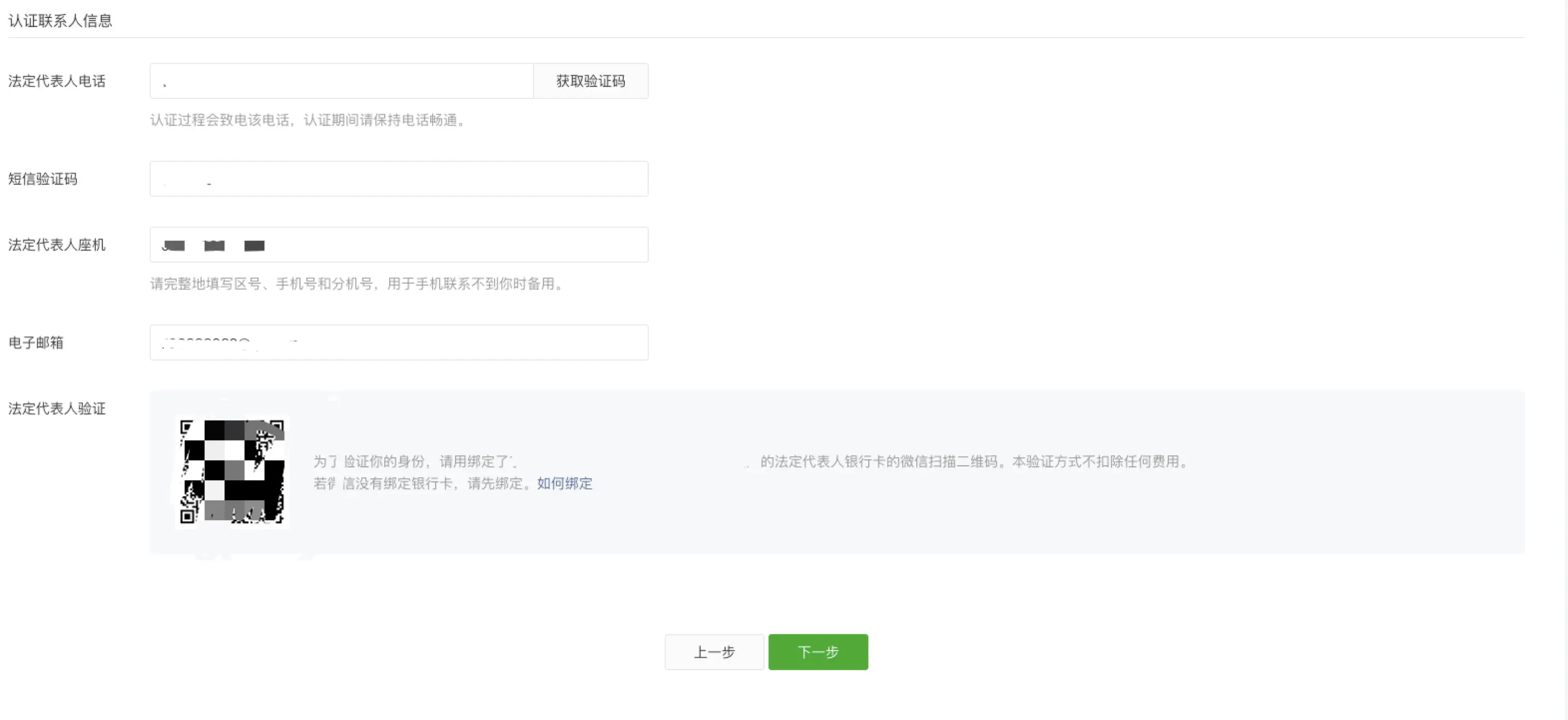Click the QR code image
This screenshot has width=1568, height=720.
(x=232, y=472)
